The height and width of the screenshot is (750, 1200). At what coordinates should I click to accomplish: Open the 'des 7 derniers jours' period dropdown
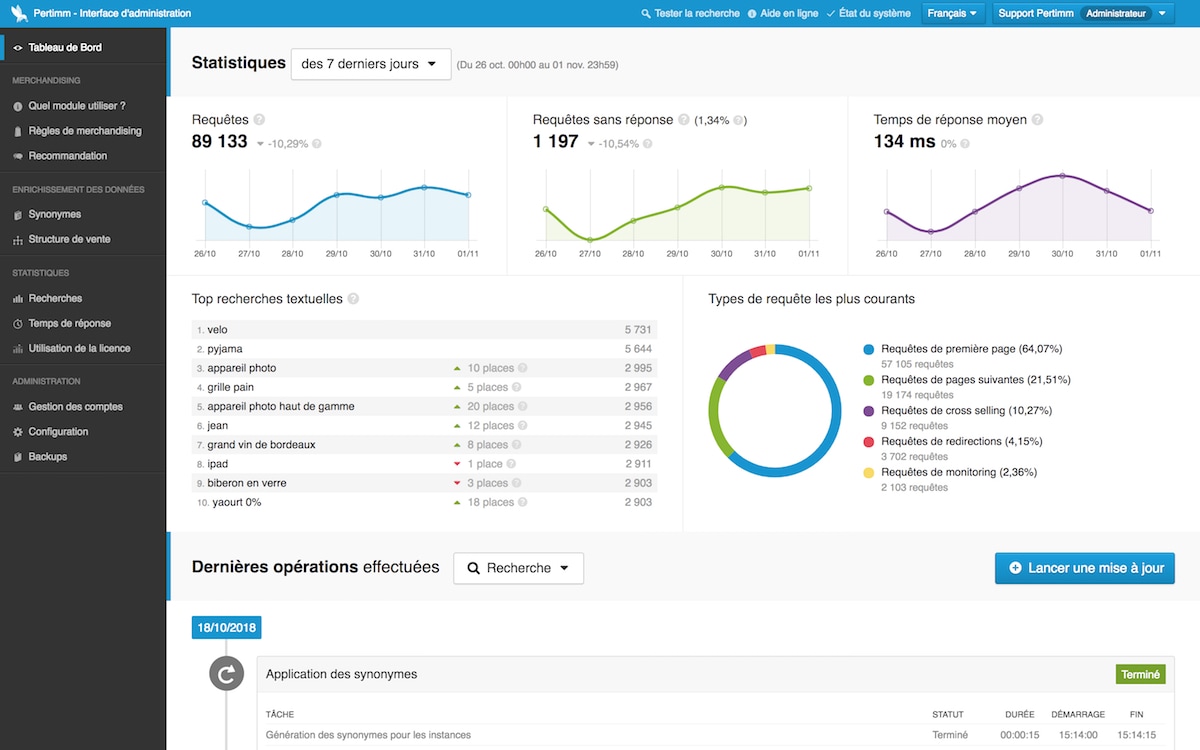click(370, 64)
